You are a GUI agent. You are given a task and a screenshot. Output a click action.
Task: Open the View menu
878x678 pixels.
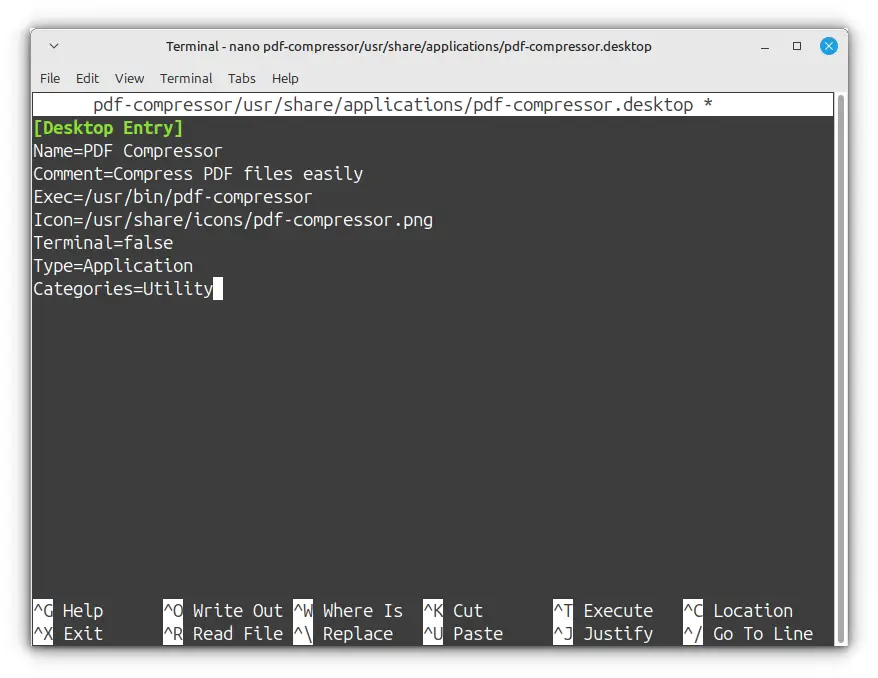click(129, 78)
